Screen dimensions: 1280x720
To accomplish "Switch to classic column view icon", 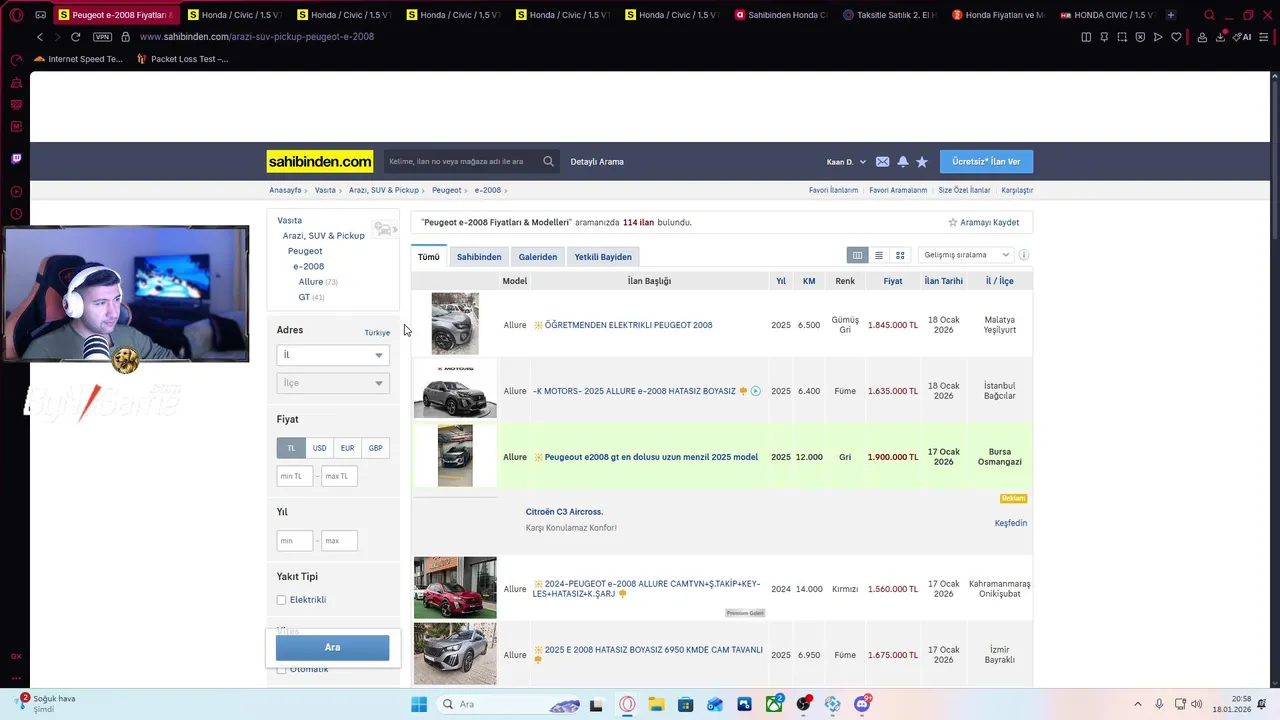I will click(857, 255).
